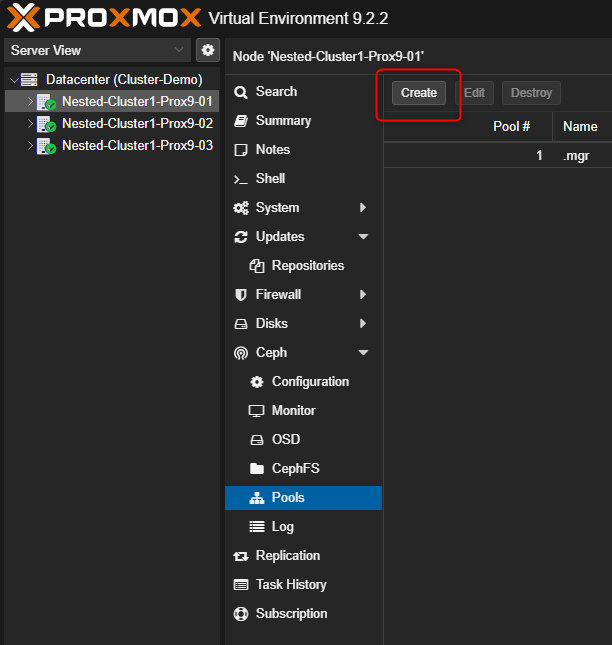Select the .mgr pool row
This screenshot has width=612, height=645.
498,155
